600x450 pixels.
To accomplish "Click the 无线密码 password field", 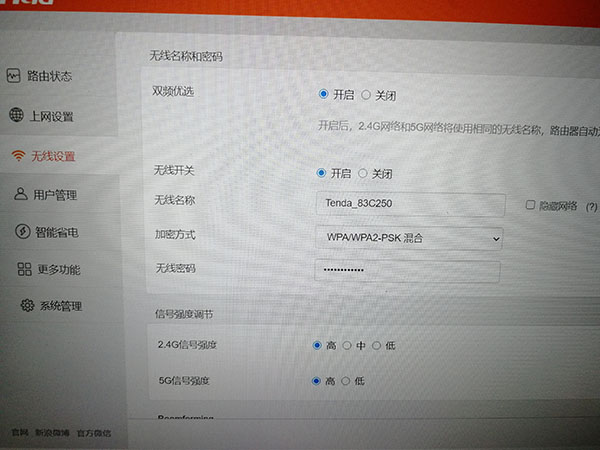I will pos(406,271).
